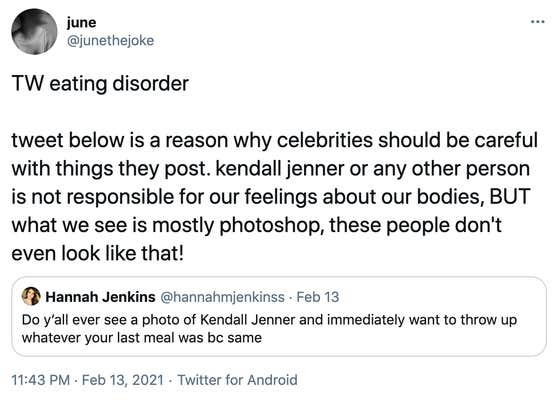Open june's profile from display name
Screen dimensions: 560x400
[81, 22]
